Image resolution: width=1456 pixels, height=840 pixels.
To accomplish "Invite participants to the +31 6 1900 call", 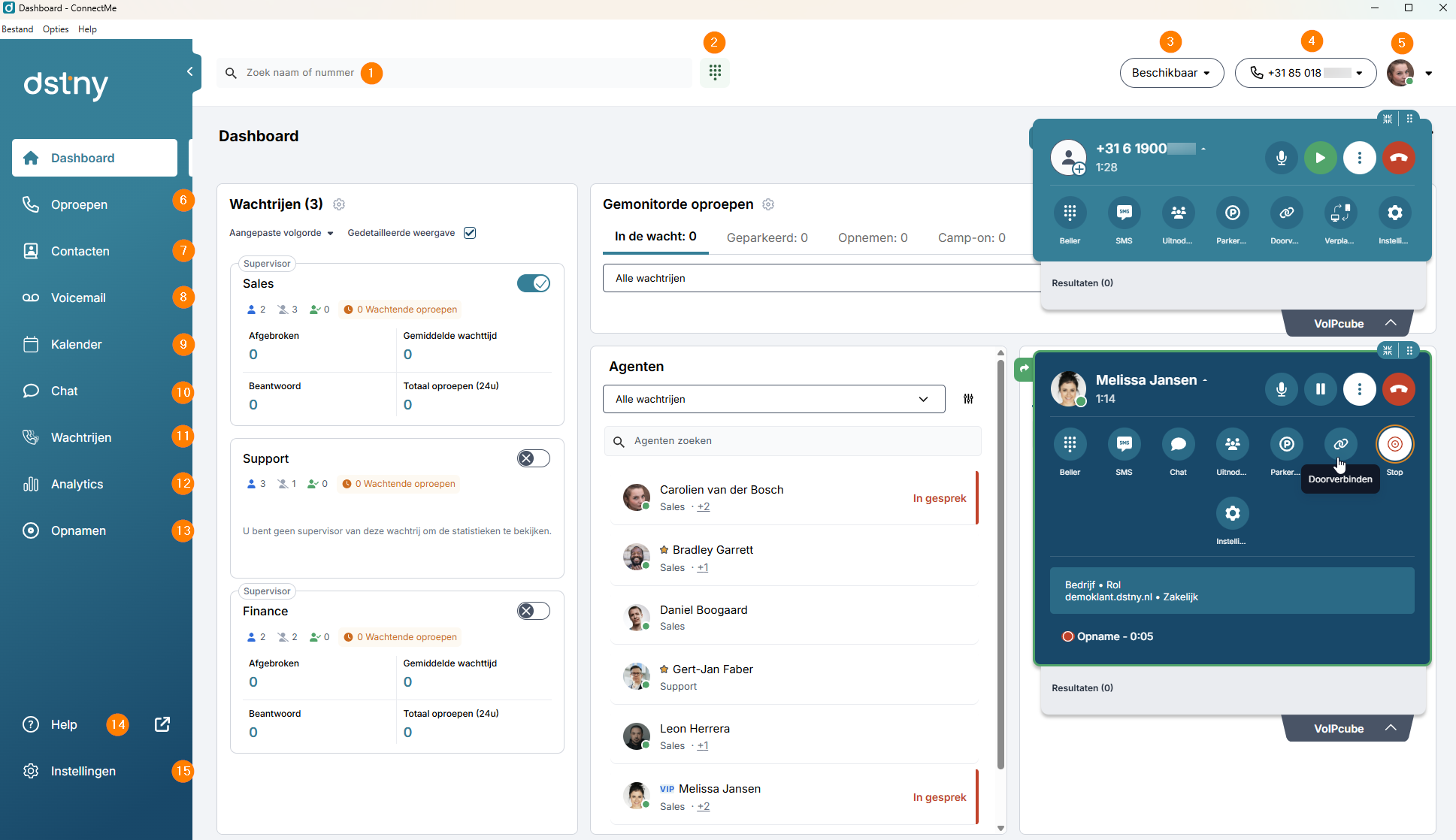I will coord(1178,213).
